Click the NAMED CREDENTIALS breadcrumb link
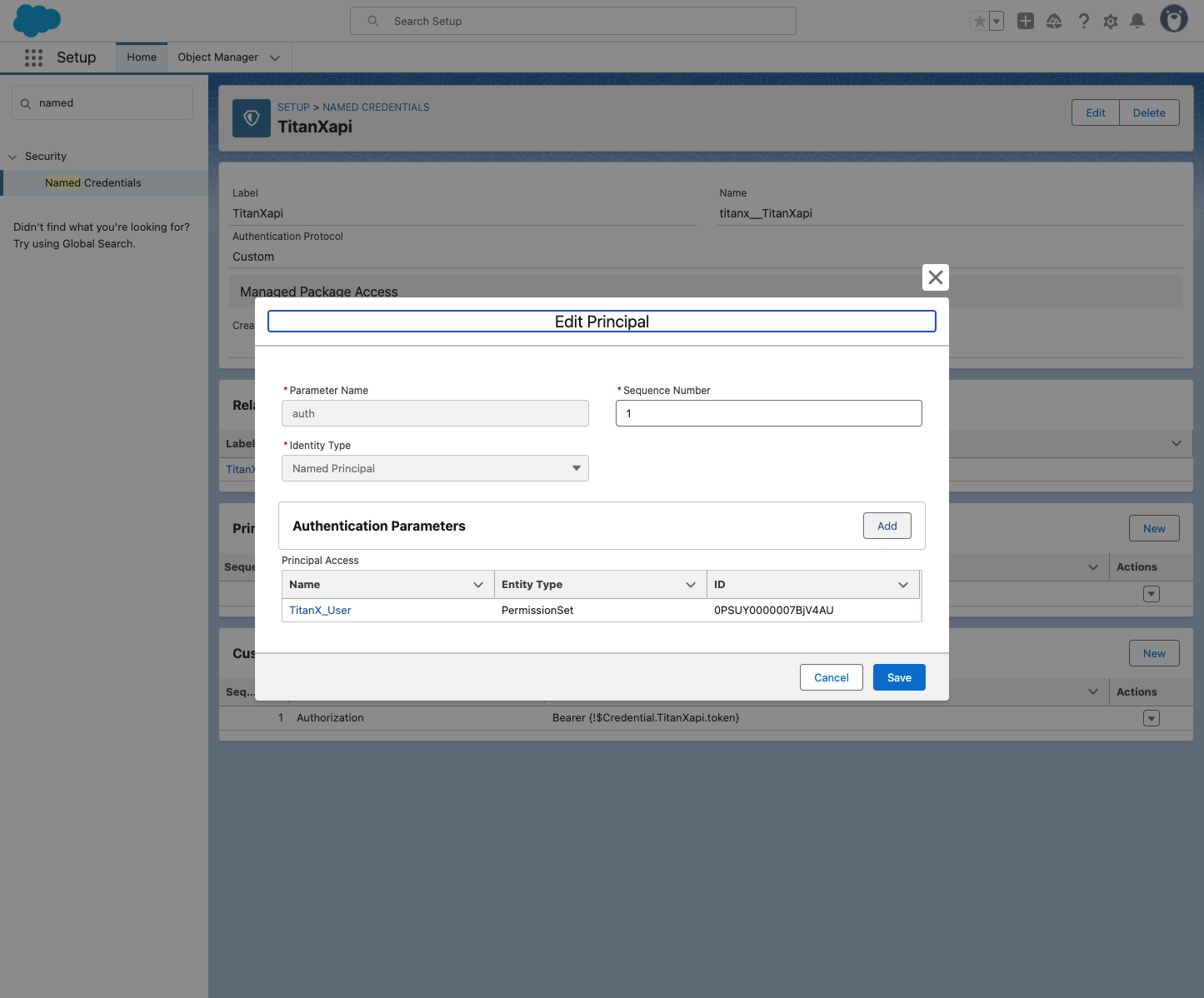Screen dimensions: 1204x998 click(x=376, y=107)
